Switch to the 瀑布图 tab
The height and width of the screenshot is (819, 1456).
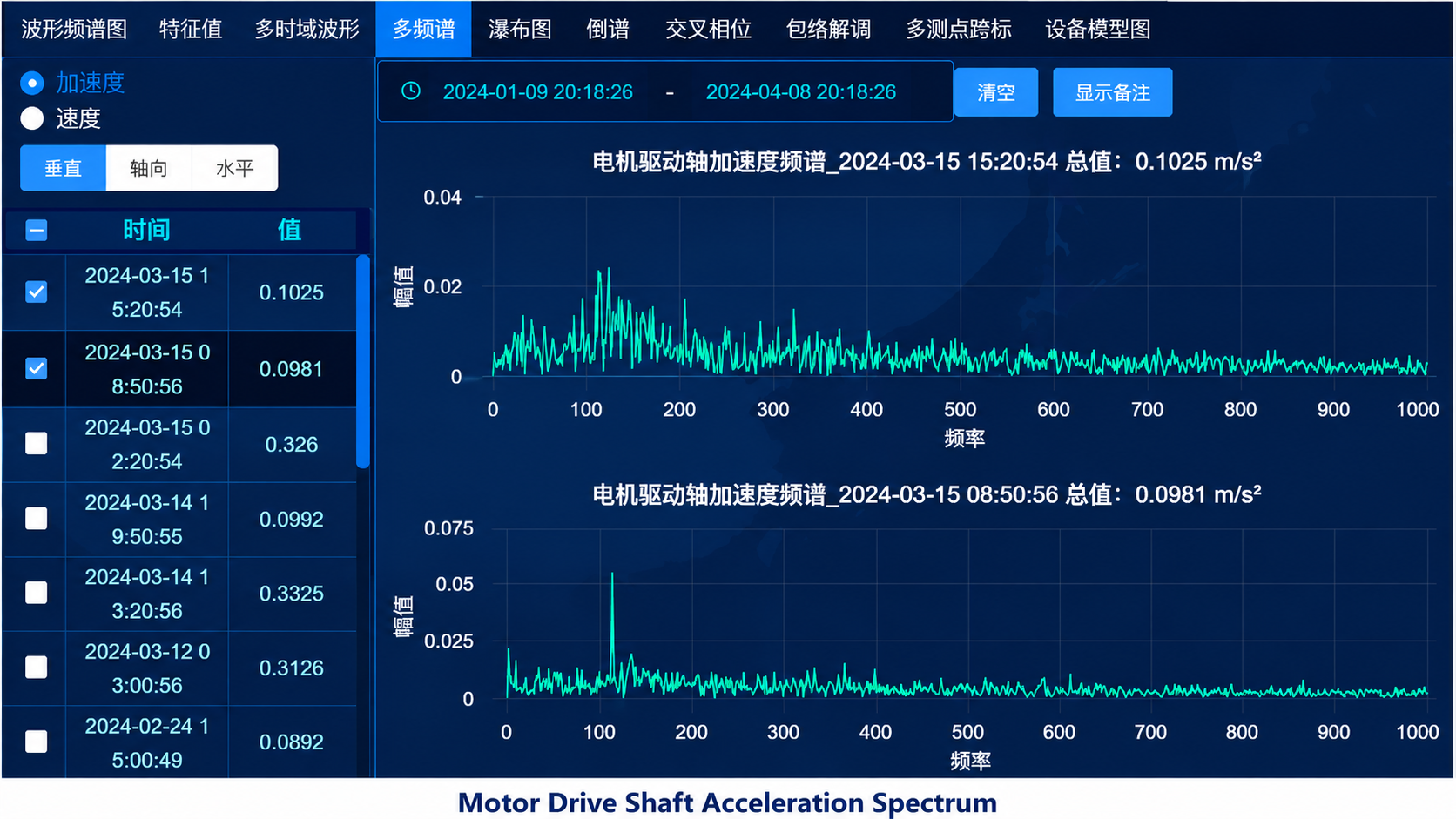pyautogui.click(x=520, y=29)
